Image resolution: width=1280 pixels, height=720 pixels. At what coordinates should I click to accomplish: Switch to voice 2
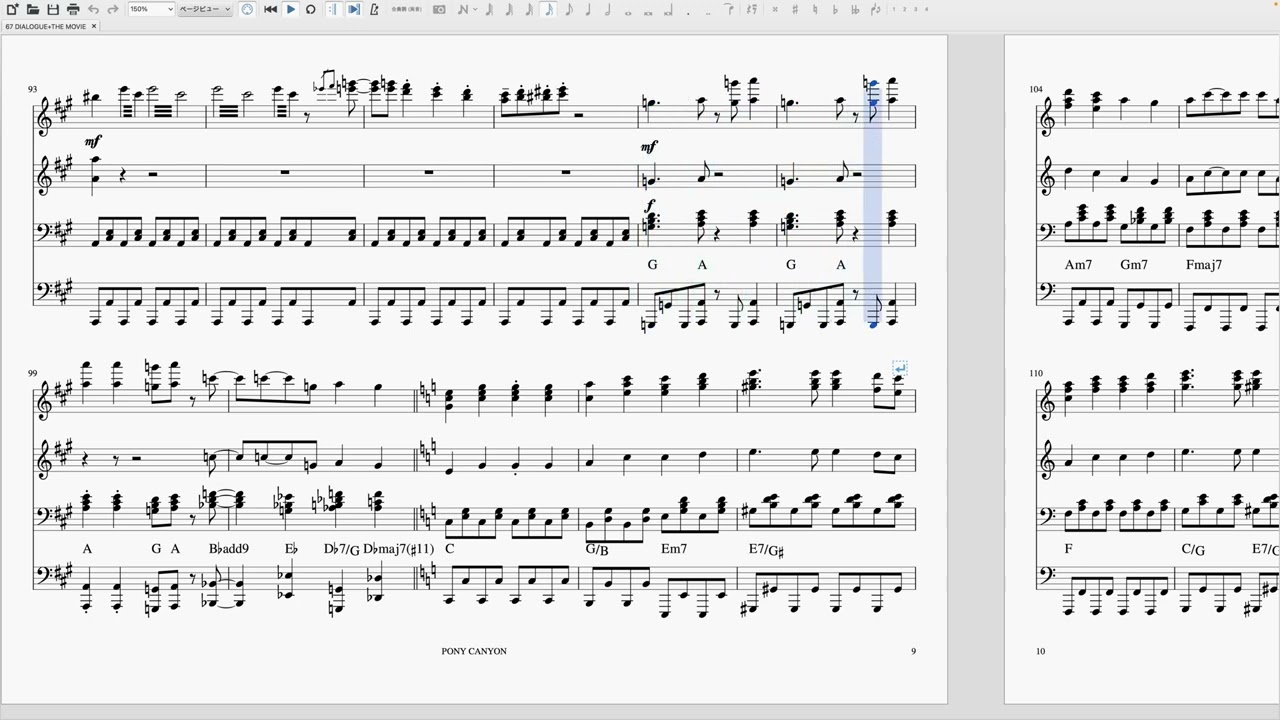[905, 9]
